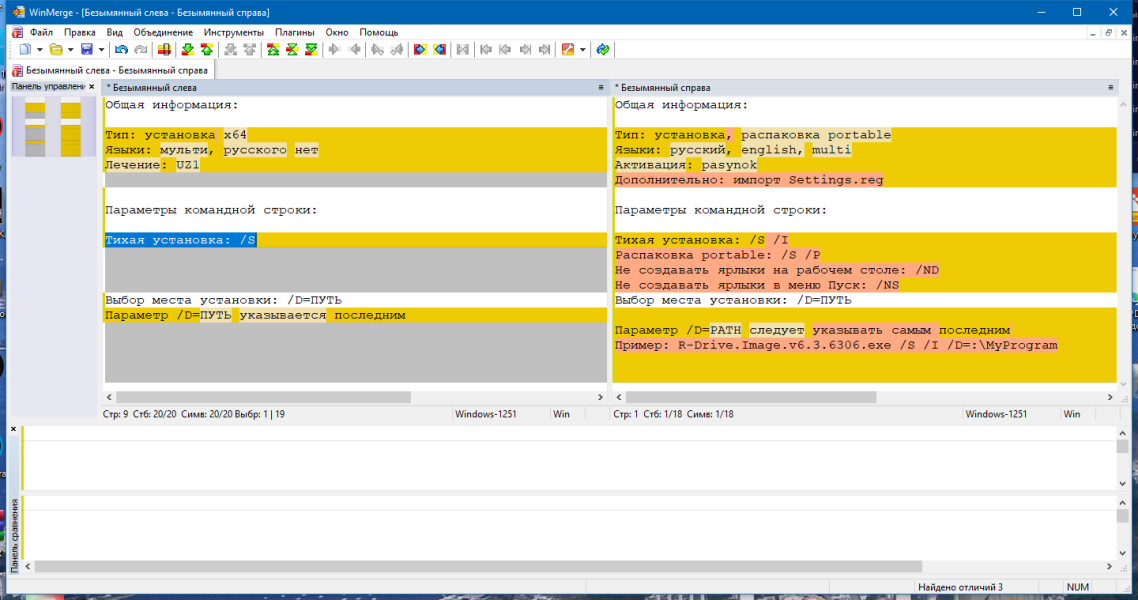Expand the Options wrench dropdown arrow
This screenshot has height=600, width=1138.
[582, 49]
